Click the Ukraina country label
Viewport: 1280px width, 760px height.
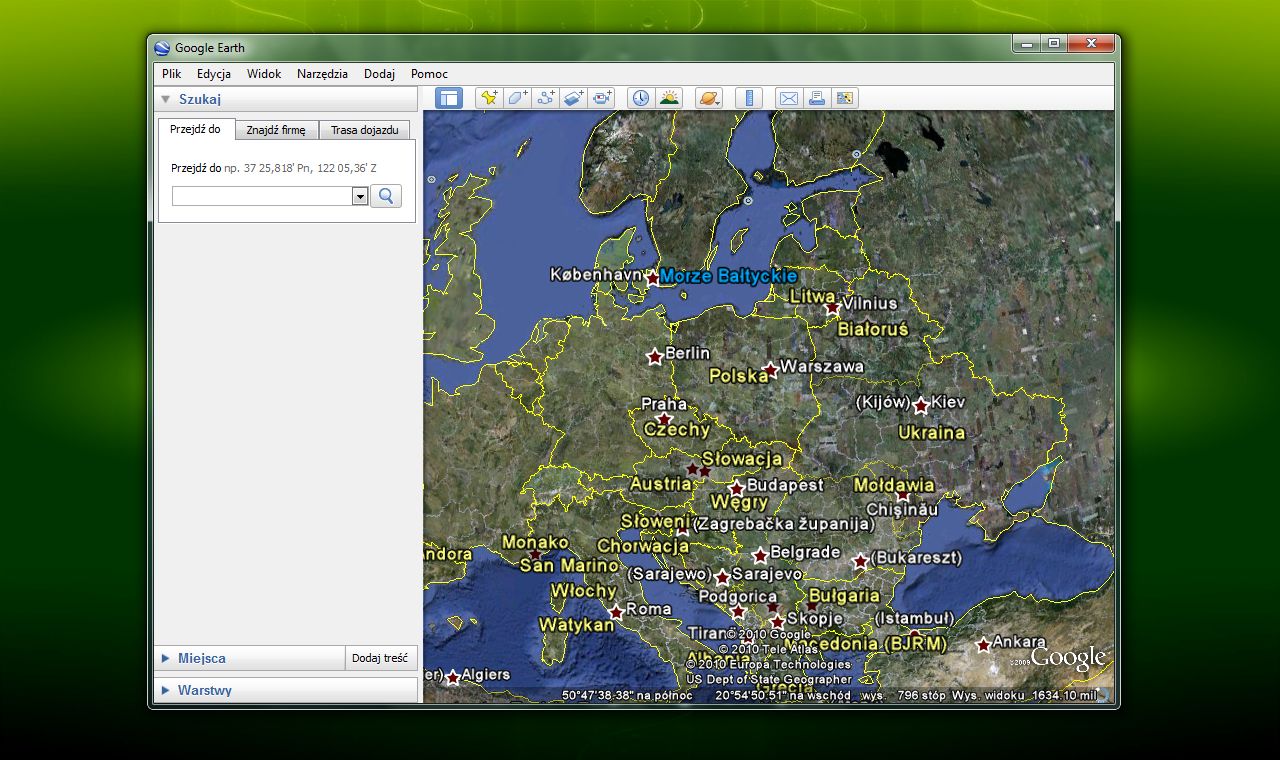pos(931,432)
